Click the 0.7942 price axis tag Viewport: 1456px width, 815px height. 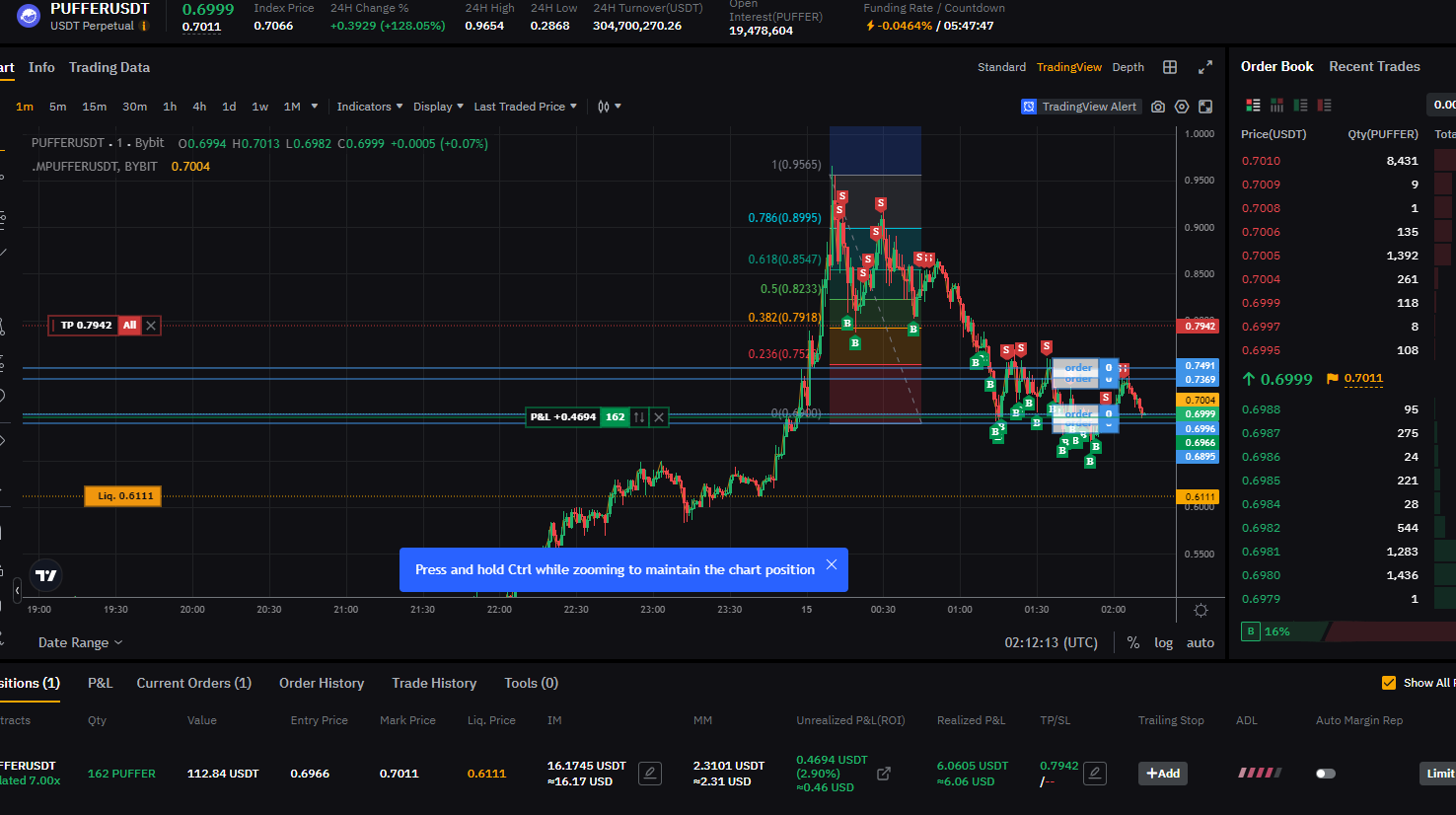coord(1199,326)
